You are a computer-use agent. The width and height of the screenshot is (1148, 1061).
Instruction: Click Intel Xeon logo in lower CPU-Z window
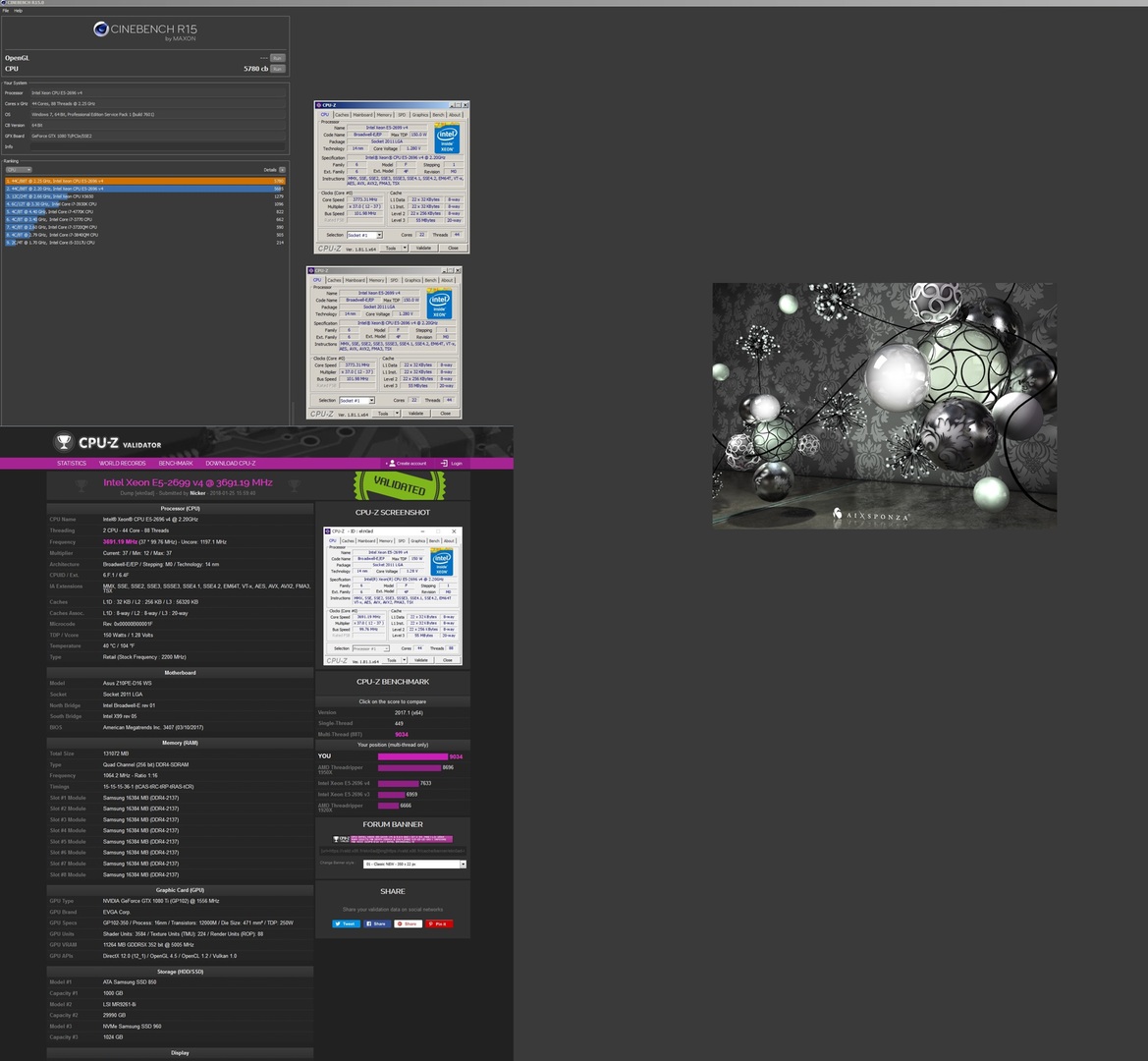click(440, 304)
